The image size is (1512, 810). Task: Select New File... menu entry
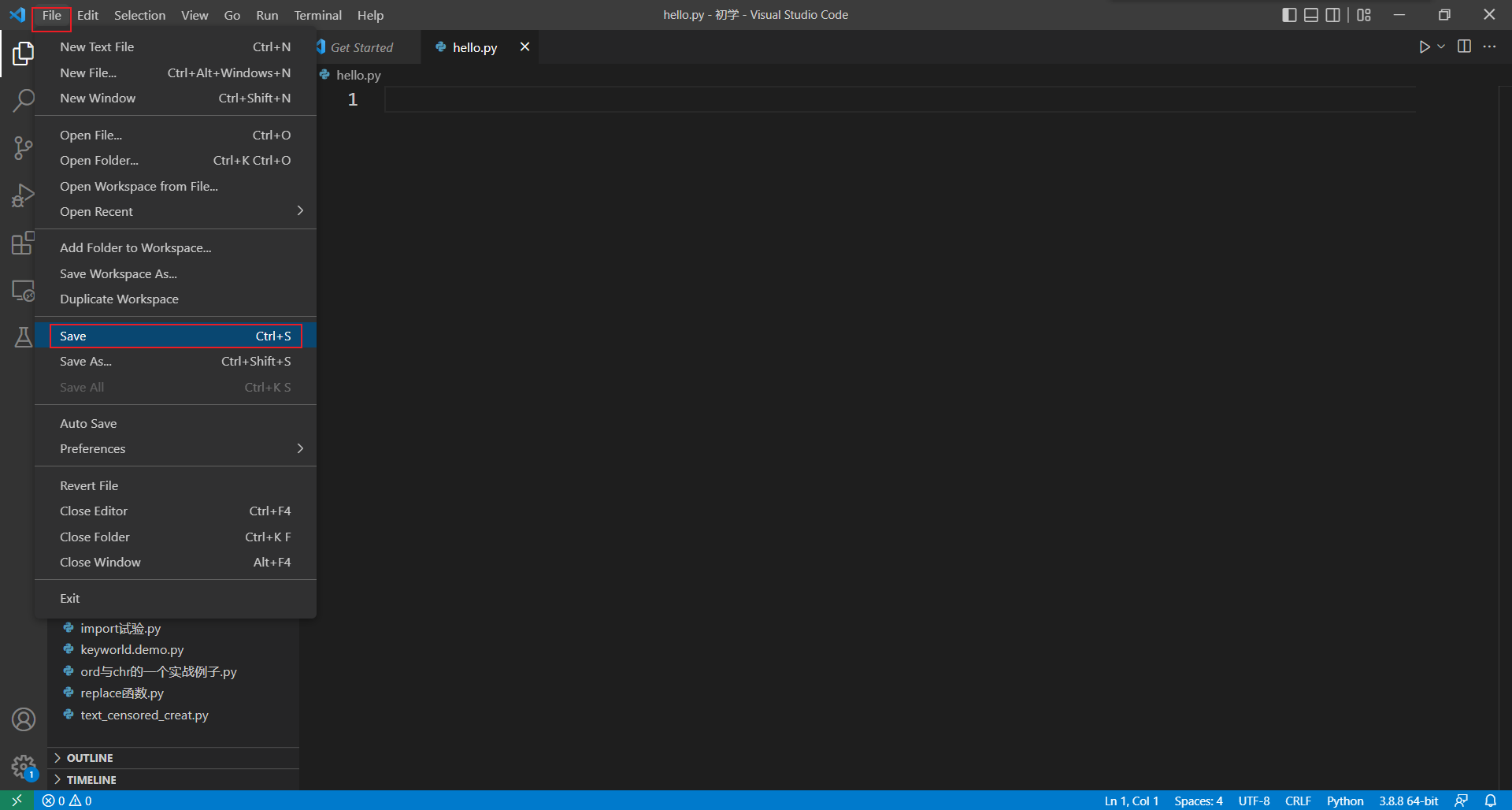coord(176,72)
